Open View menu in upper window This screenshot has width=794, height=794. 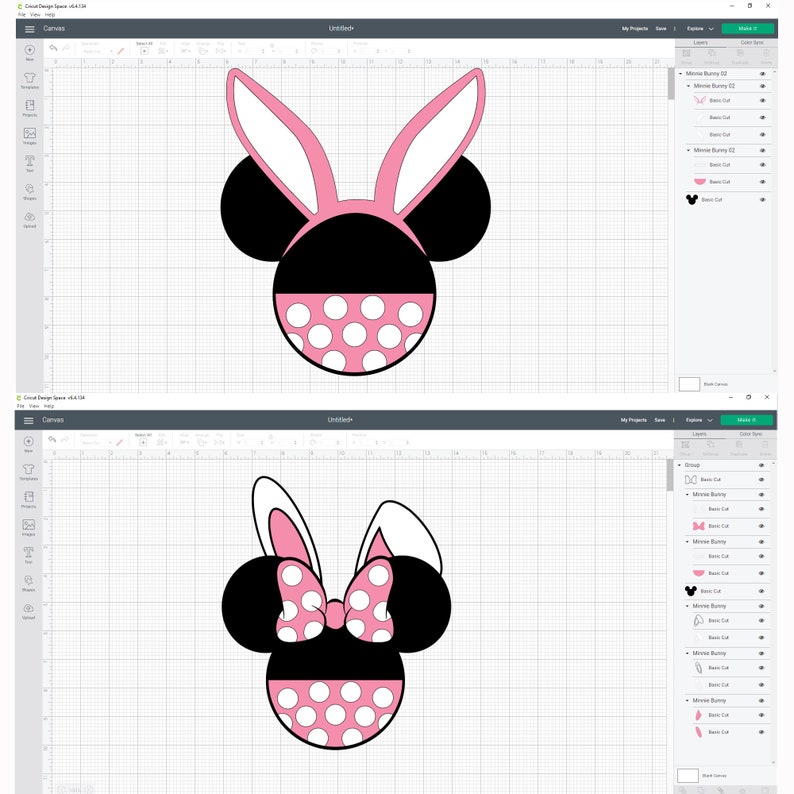click(x=35, y=15)
